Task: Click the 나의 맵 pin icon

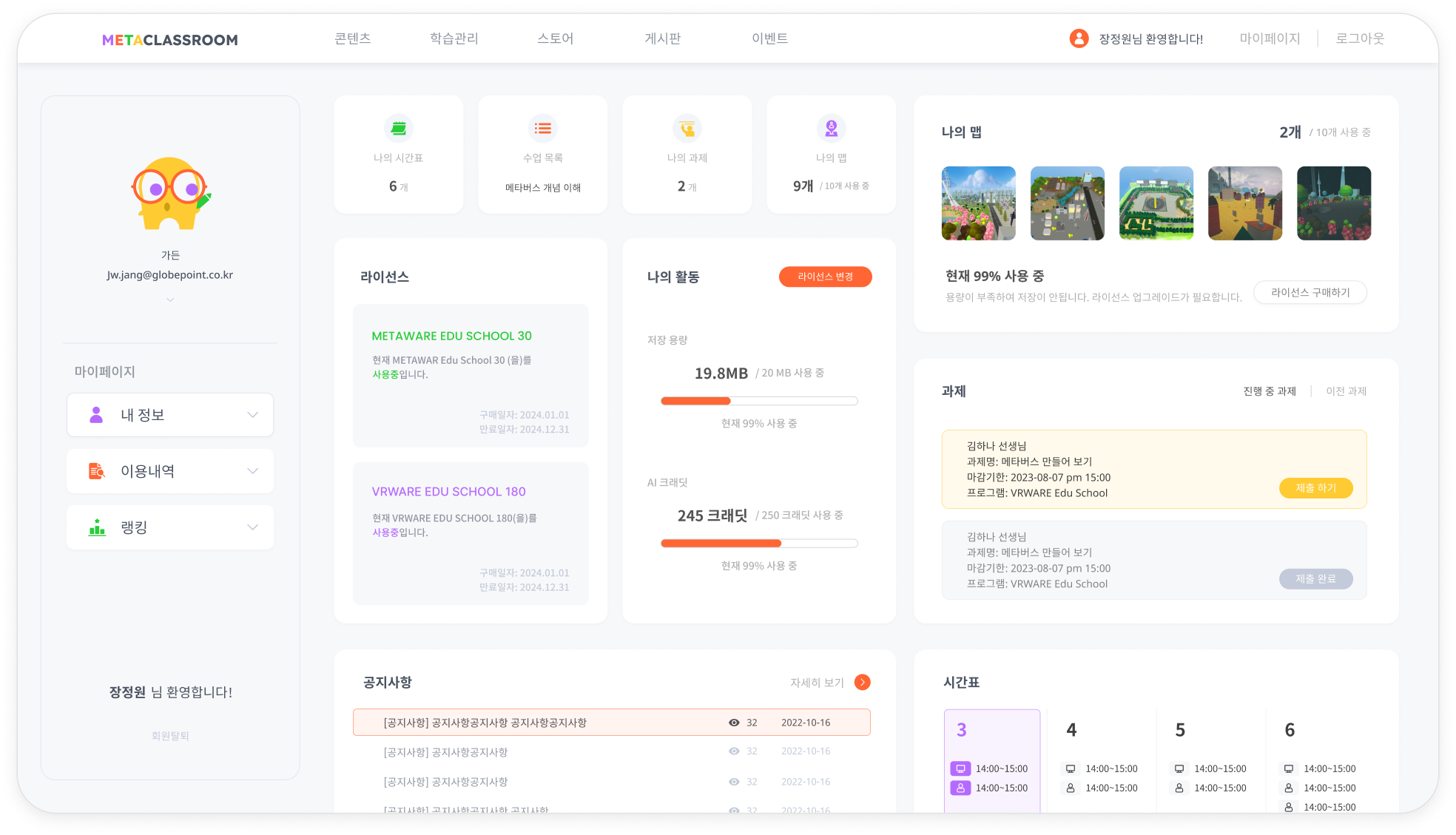Action: pos(831,129)
